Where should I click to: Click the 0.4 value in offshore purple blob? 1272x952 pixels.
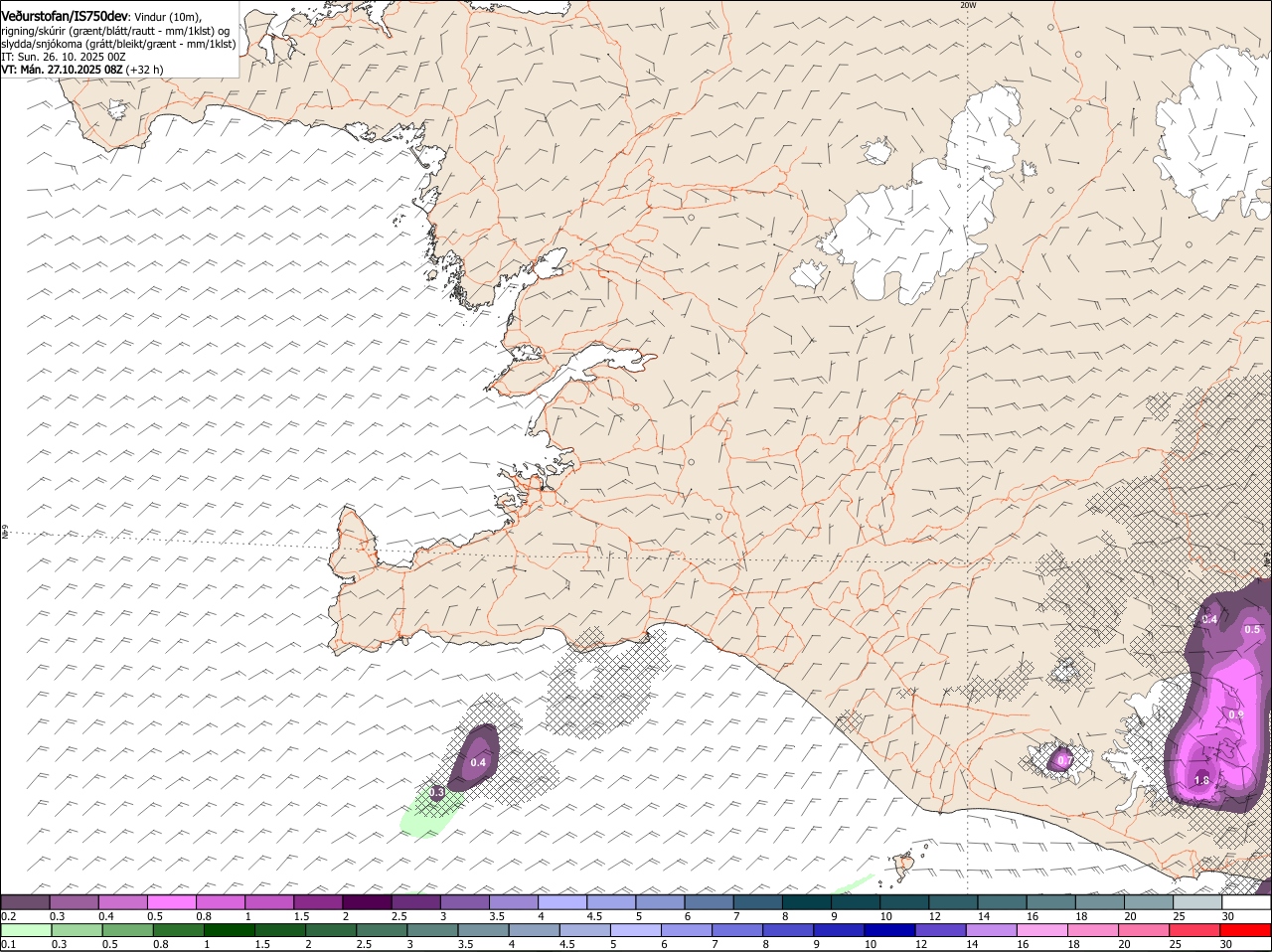pyautogui.click(x=478, y=763)
